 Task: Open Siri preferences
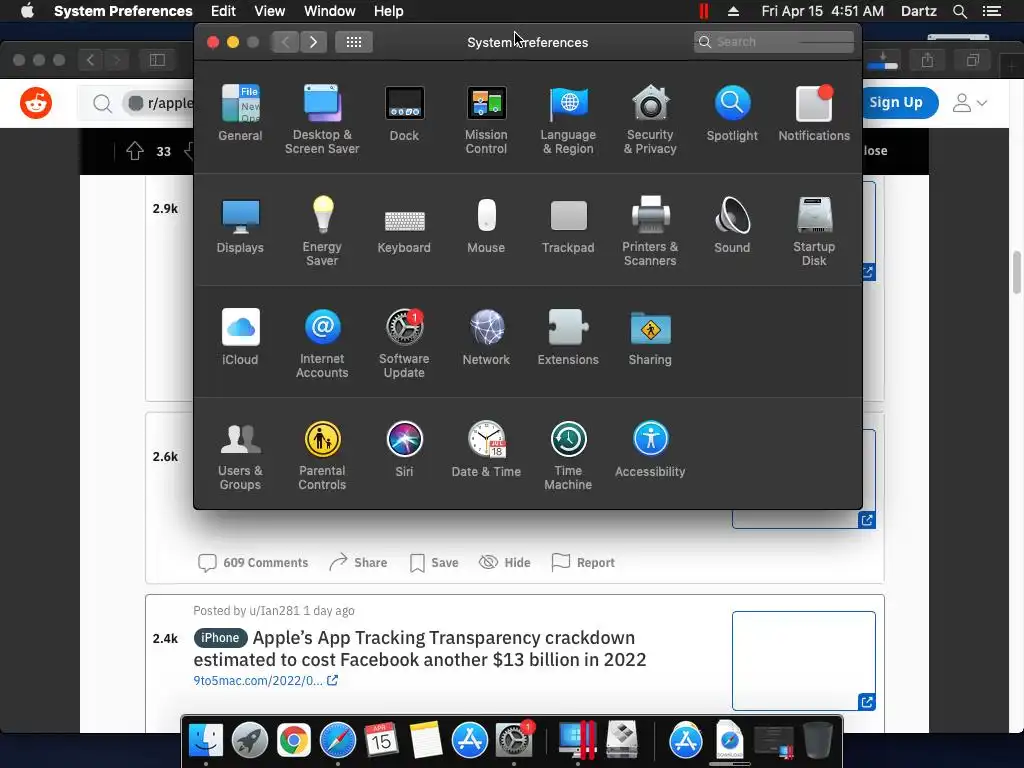(404, 449)
